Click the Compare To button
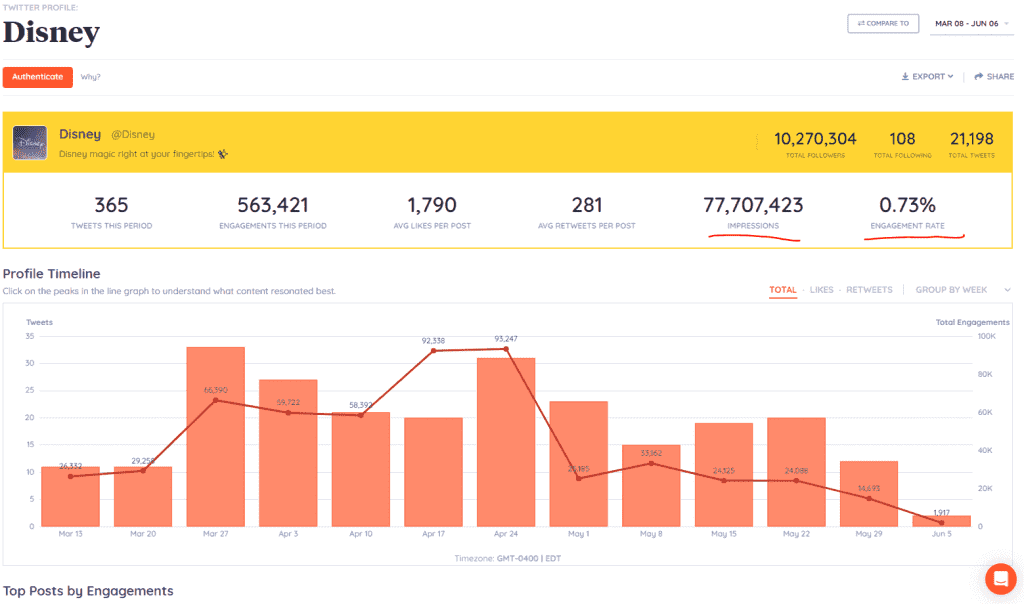 tap(883, 24)
